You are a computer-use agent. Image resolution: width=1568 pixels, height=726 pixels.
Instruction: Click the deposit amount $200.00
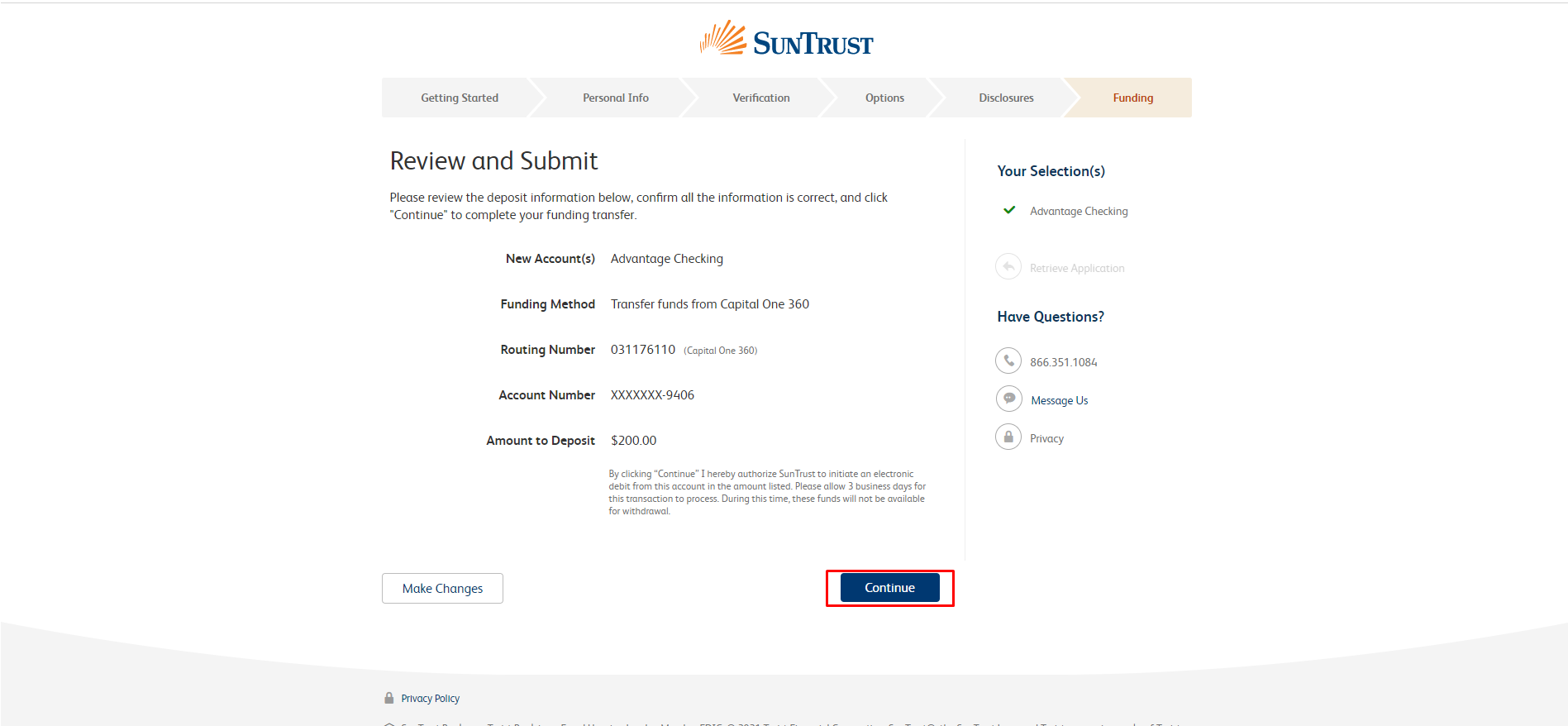coord(634,441)
